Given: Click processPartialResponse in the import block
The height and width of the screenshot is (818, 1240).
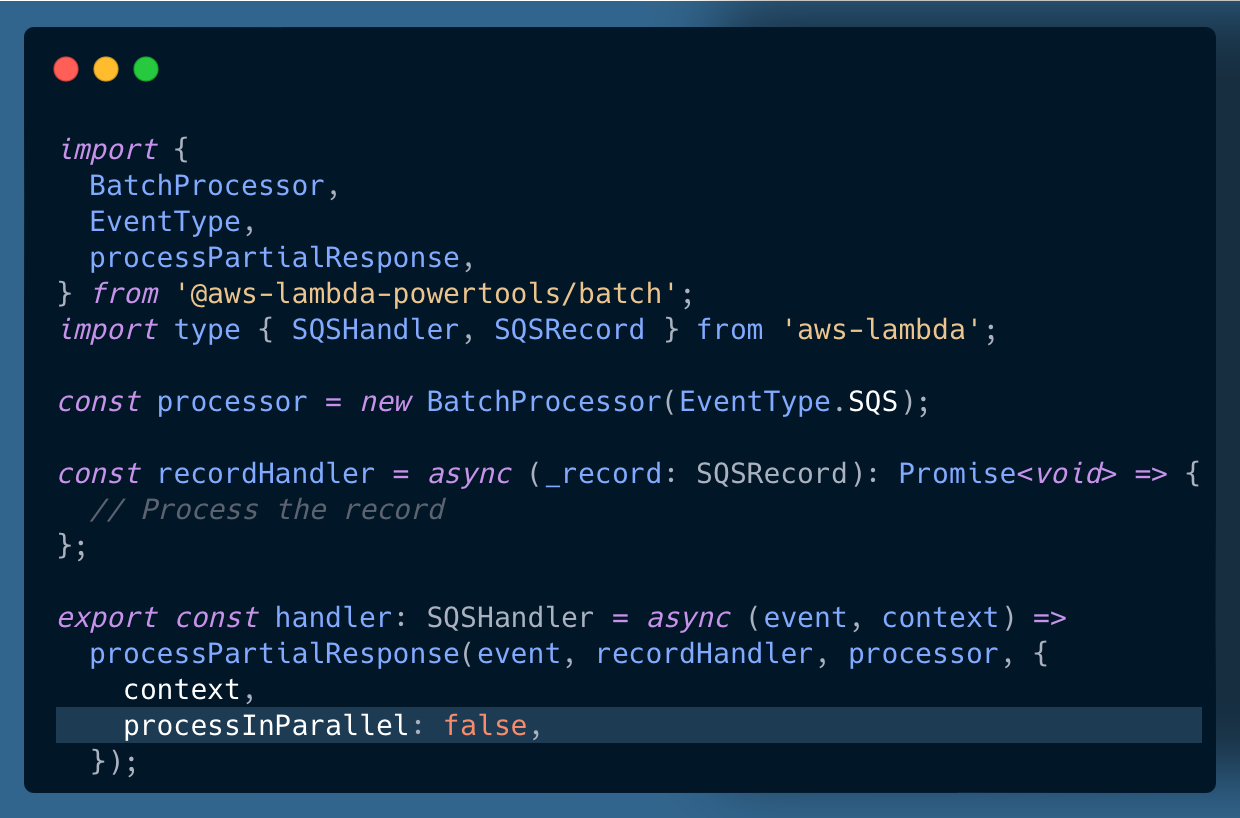Looking at the screenshot, I should (x=274, y=258).
